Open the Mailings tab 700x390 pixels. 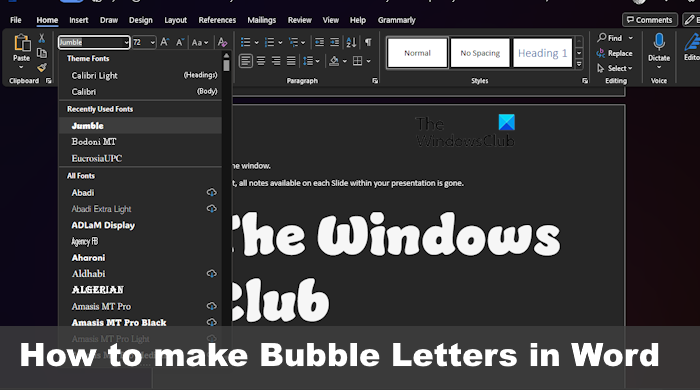coord(262,20)
